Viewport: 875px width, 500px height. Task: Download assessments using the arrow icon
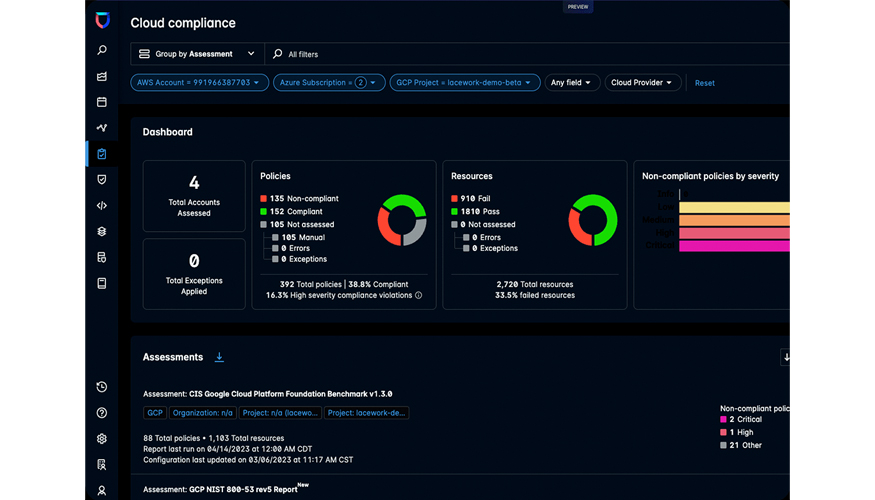point(219,357)
